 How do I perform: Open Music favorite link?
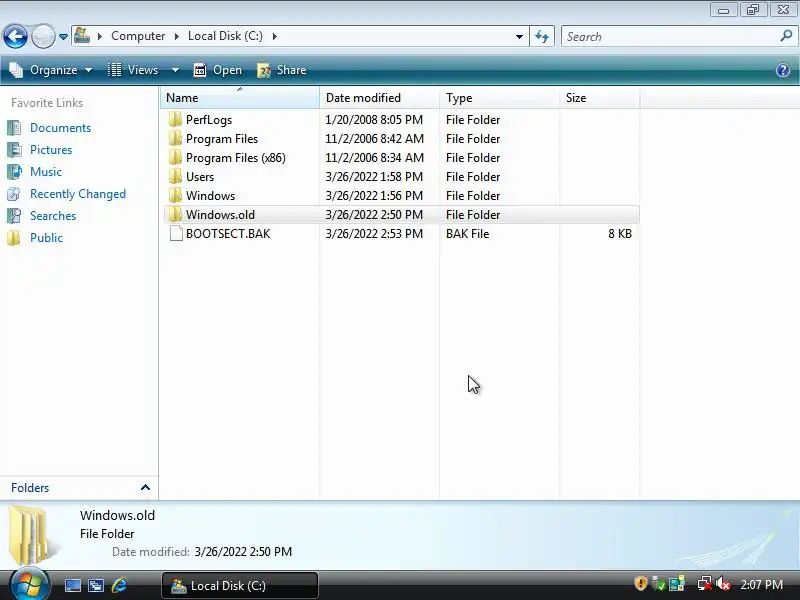[x=46, y=172]
